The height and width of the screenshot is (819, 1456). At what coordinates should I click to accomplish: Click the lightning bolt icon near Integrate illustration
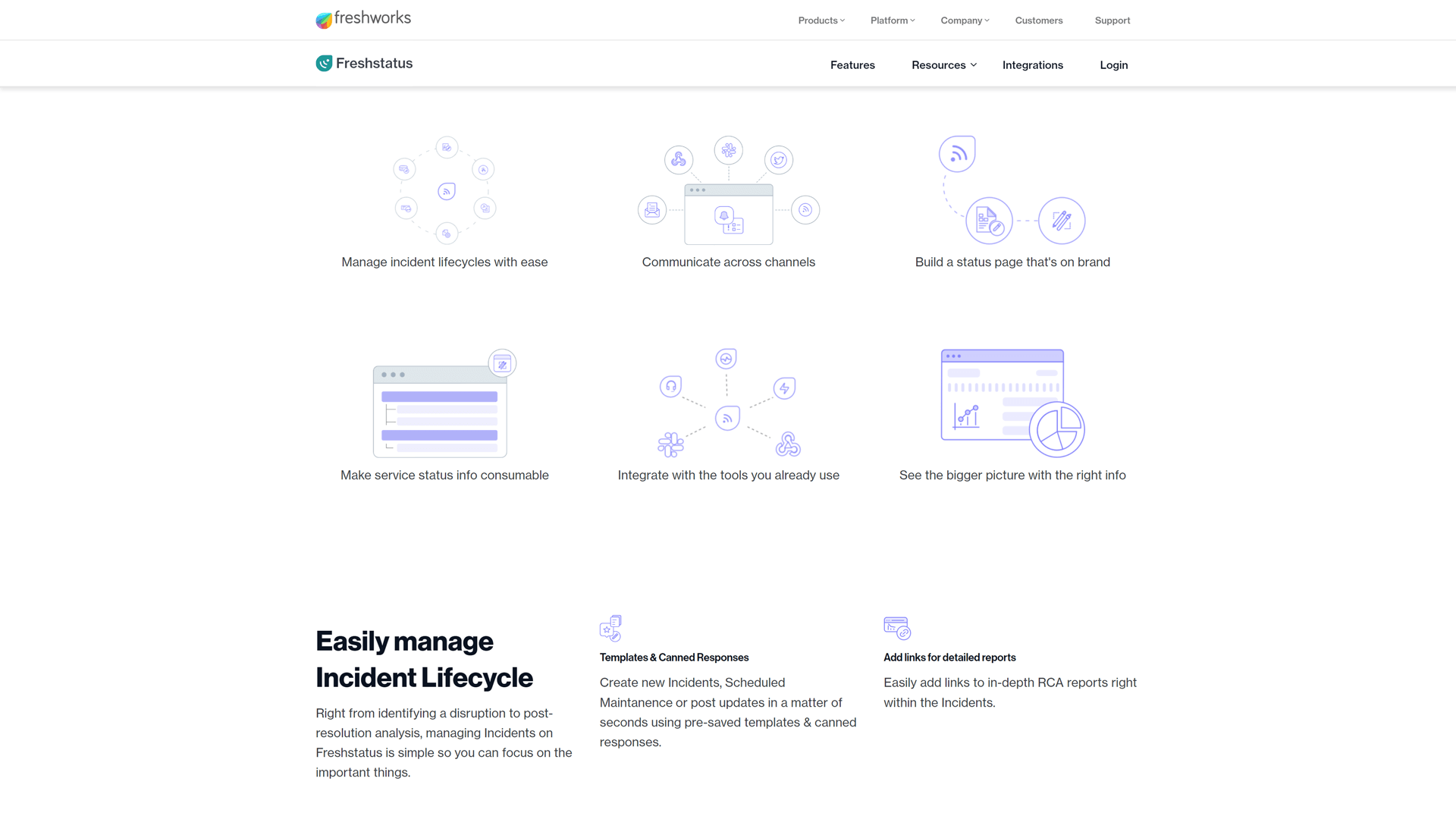click(x=784, y=388)
